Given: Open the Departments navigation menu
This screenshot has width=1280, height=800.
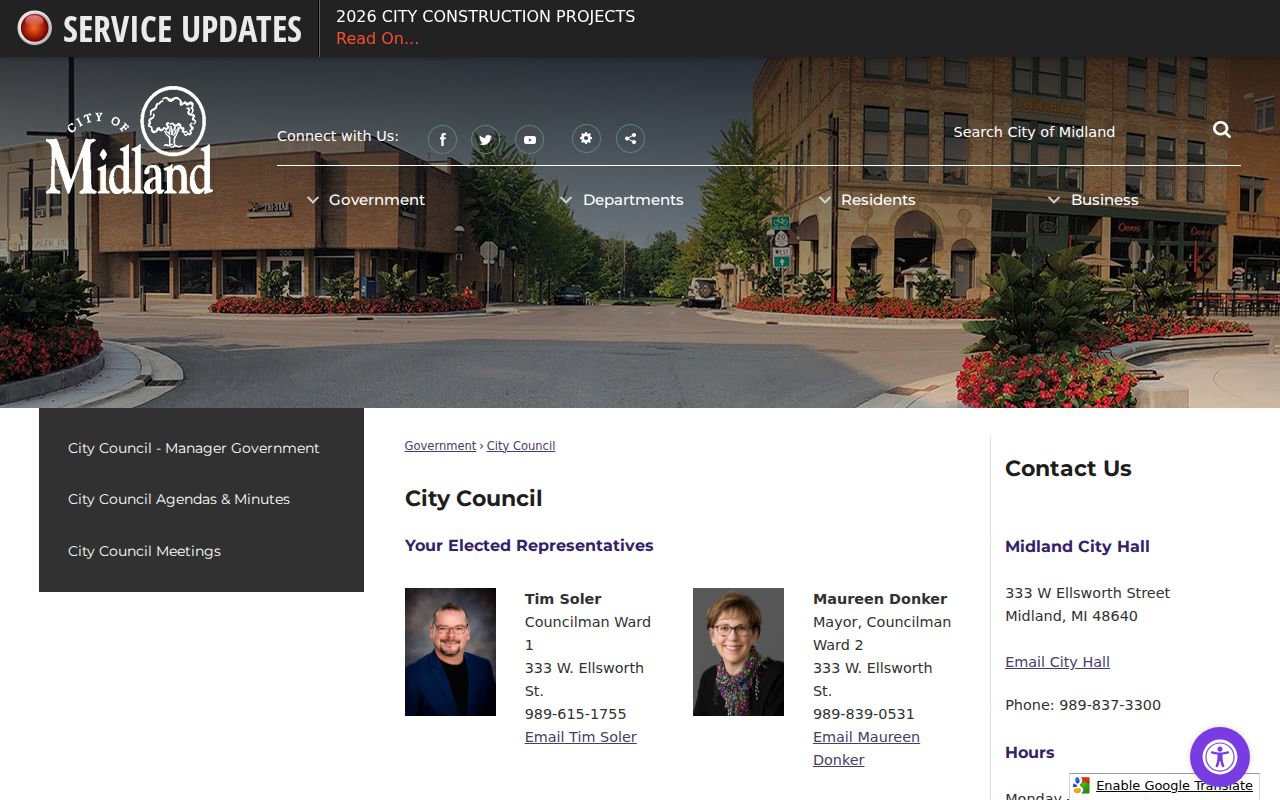Looking at the screenshot, I should tap(633, 200).
